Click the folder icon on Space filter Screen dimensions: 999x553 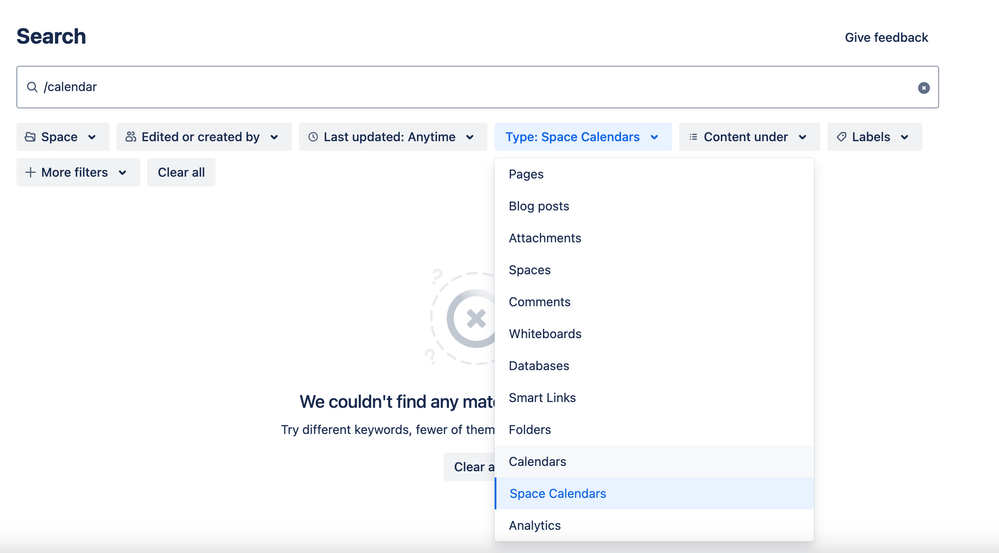(30, 137)
